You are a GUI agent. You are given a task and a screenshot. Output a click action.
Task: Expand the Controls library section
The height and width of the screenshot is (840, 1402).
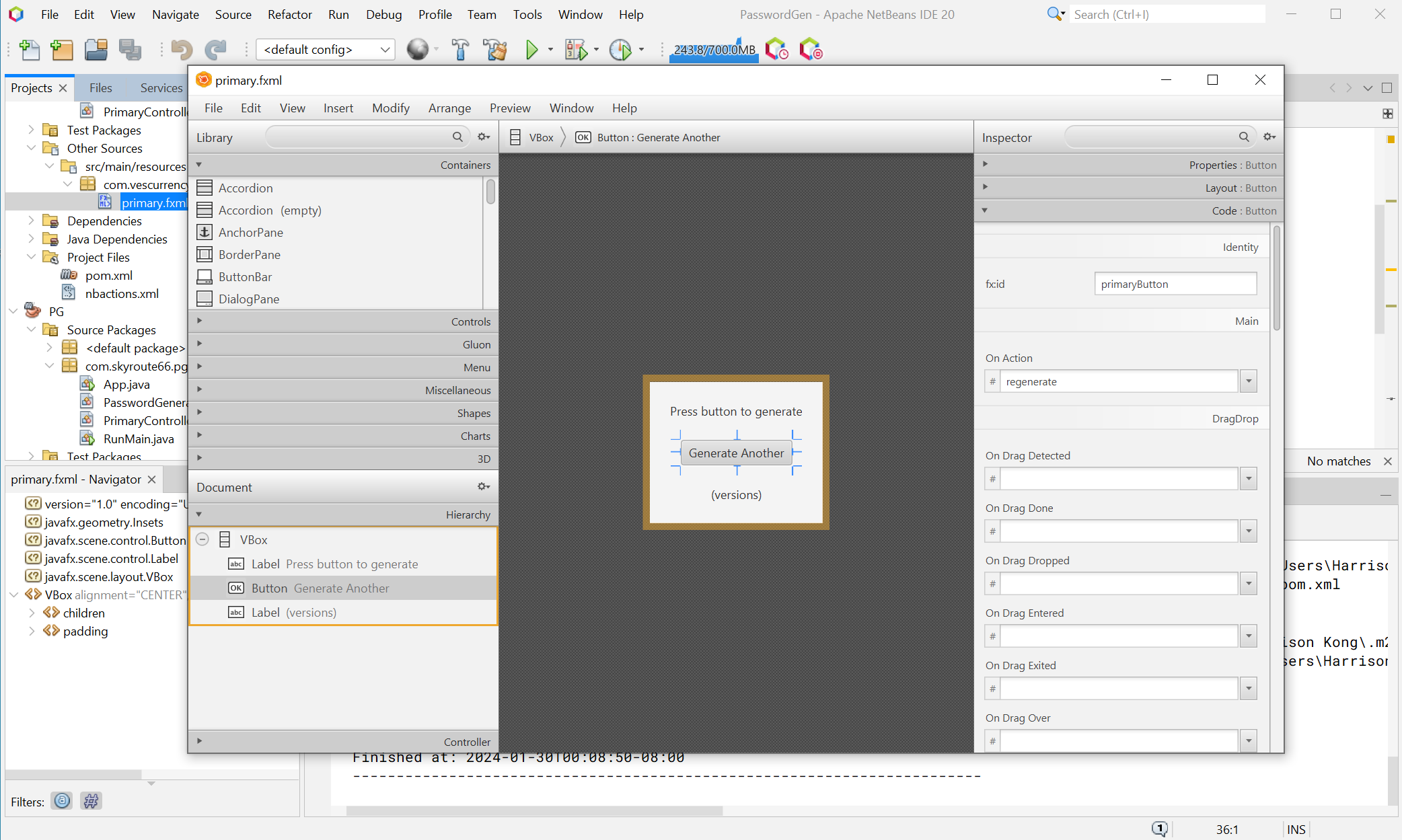click(199, 321)
